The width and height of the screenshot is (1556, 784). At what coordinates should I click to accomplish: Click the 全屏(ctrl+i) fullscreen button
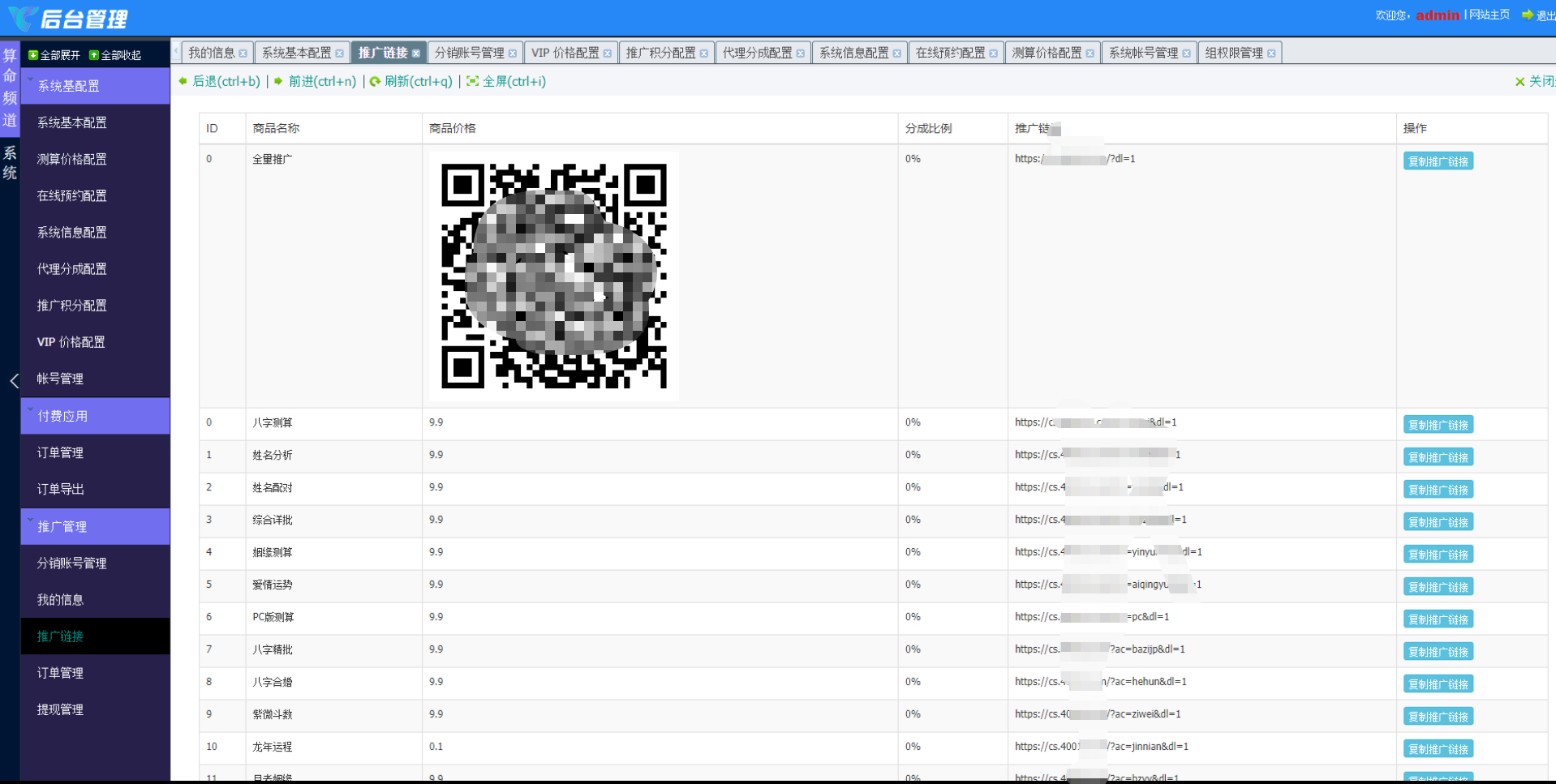[x=506, y=81]
